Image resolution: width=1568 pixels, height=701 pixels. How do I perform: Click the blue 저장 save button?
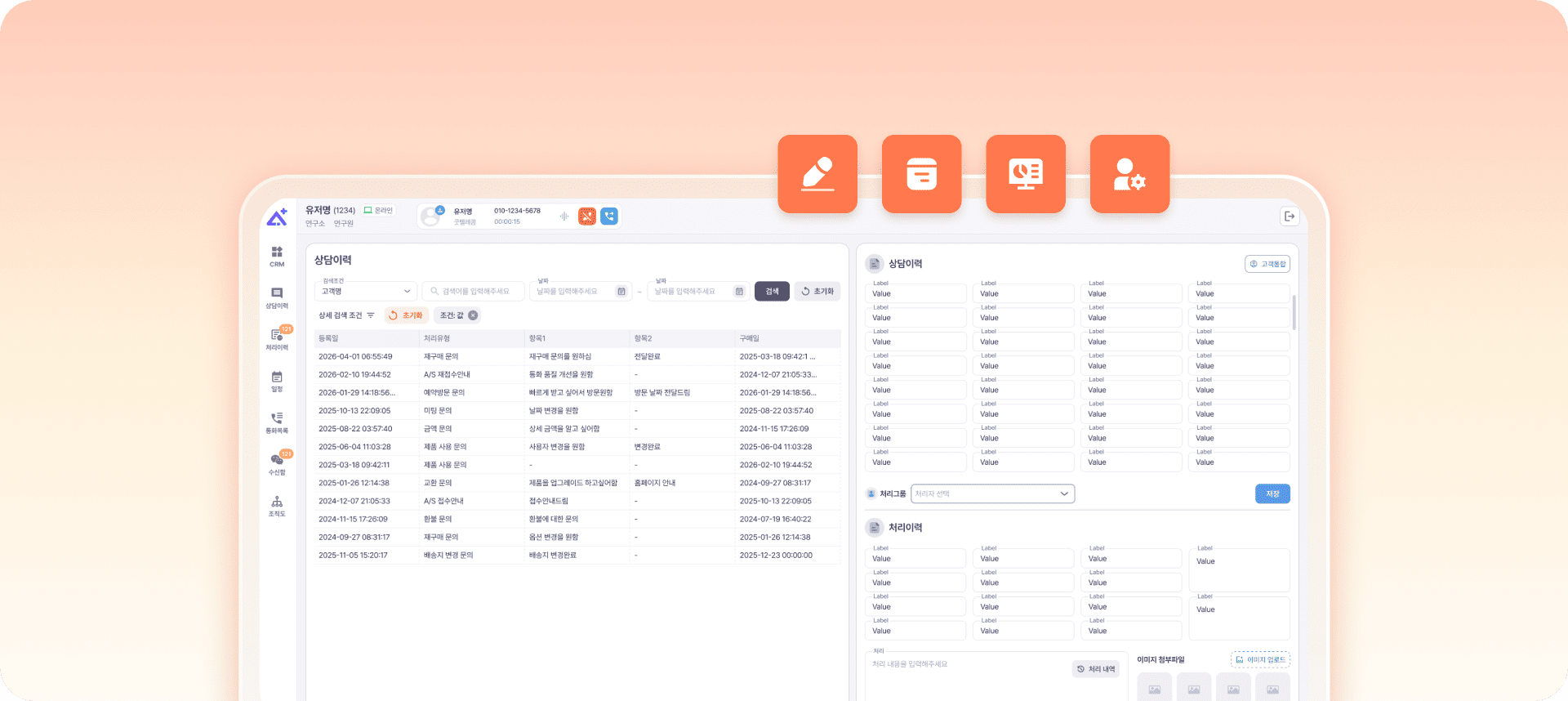pos(1272,493)
